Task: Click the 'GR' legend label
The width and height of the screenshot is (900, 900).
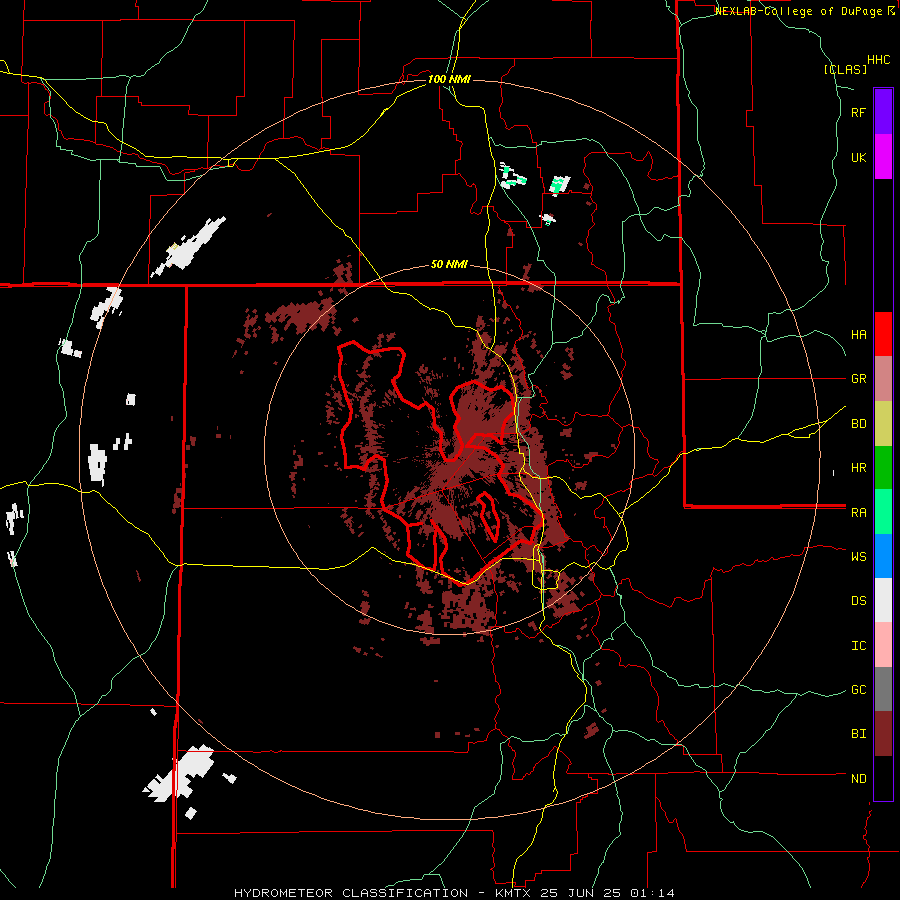Action: (858, 379)
